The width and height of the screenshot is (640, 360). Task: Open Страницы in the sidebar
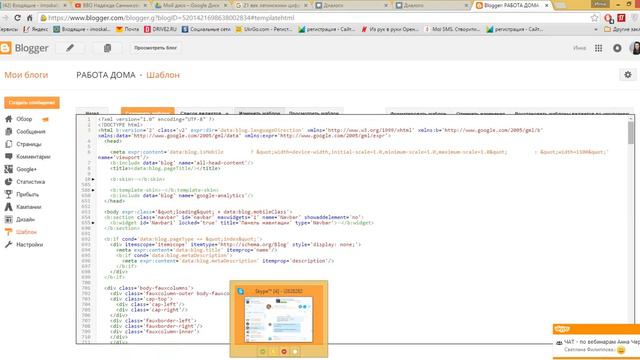click(29, 144)
